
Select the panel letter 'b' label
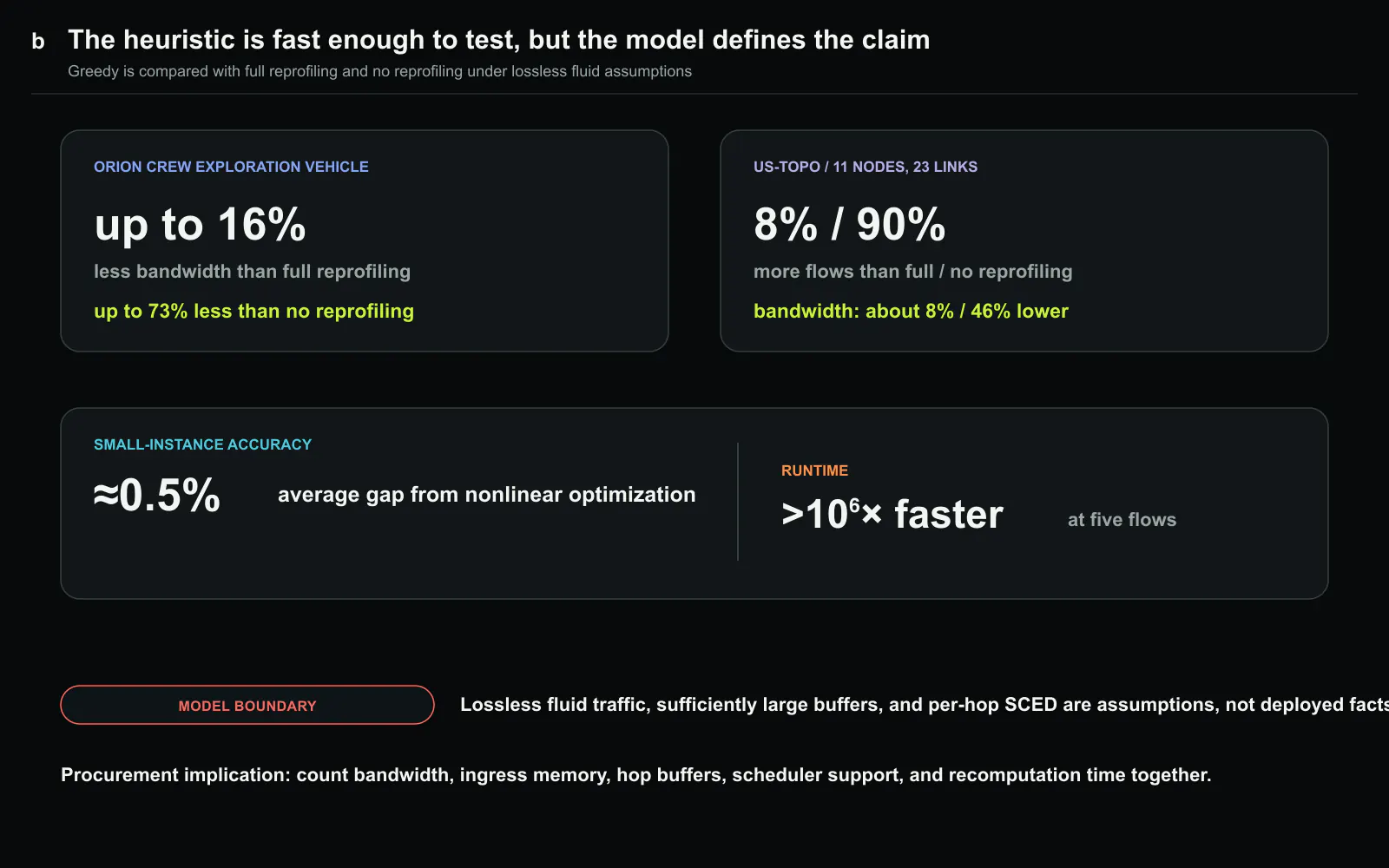click(x=38, y=41)
